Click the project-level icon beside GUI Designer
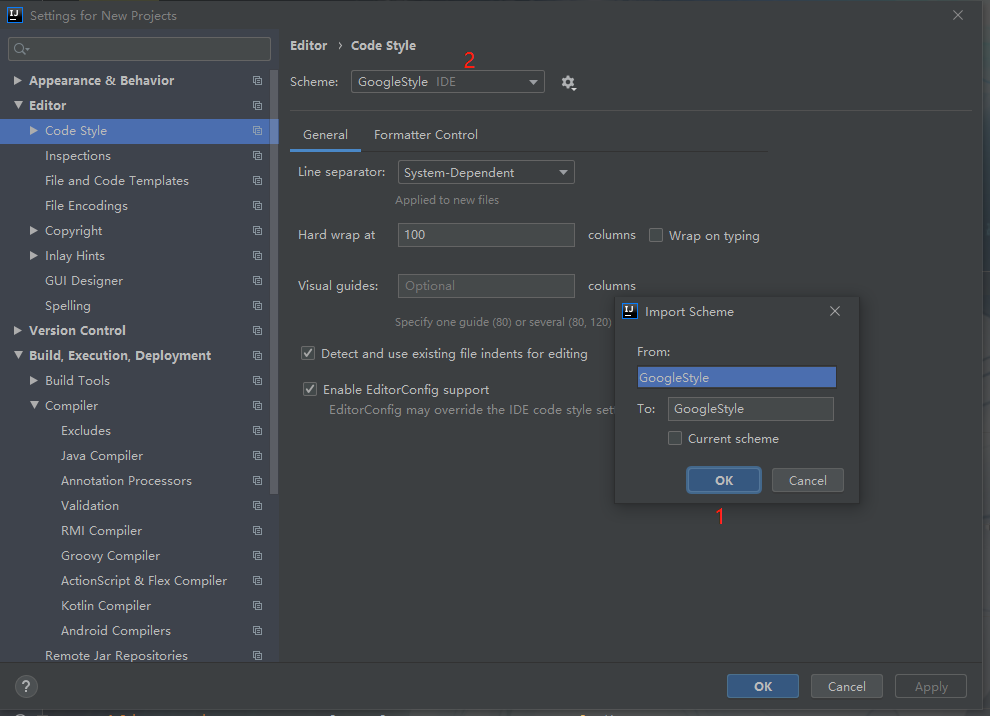Screen dimensions: 990x716 click(258, 280)
